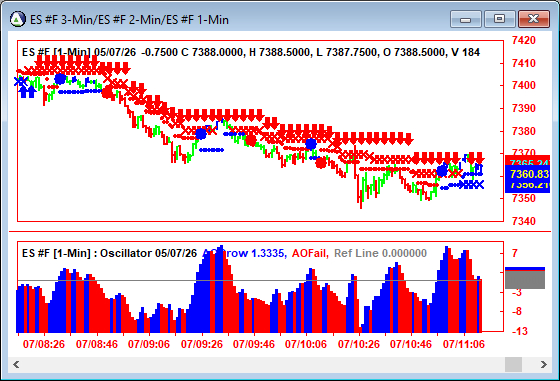Screen dimensions: 560x381
Task: Close the ES #F chart window
Action: pyautogui.click(x=533, y=19)
